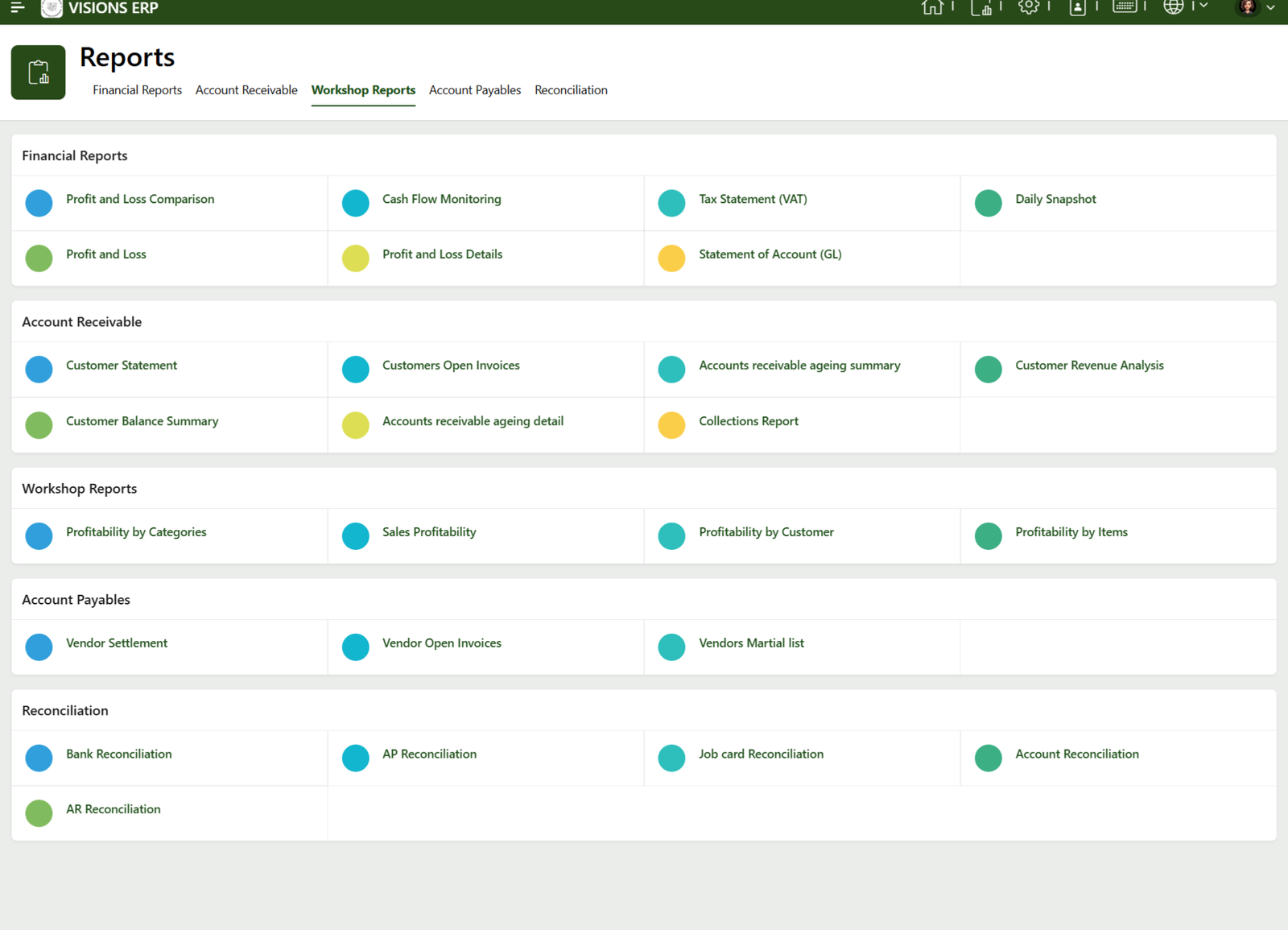Click the green Reports clipboard icon

39,72
